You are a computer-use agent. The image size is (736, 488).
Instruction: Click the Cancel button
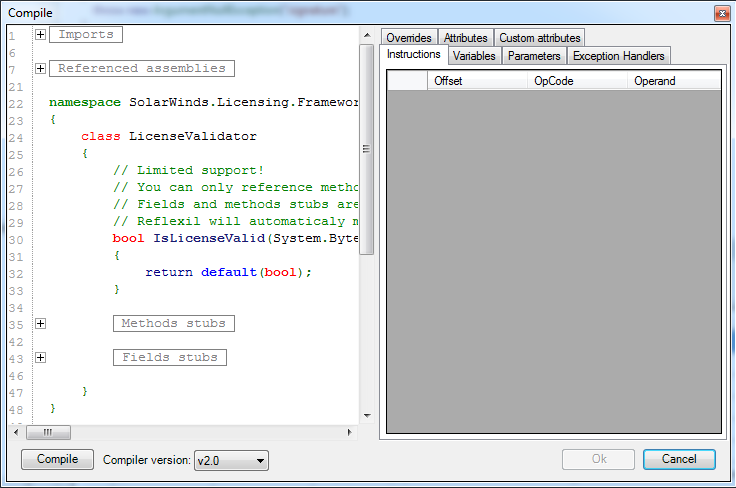(679, 459)
